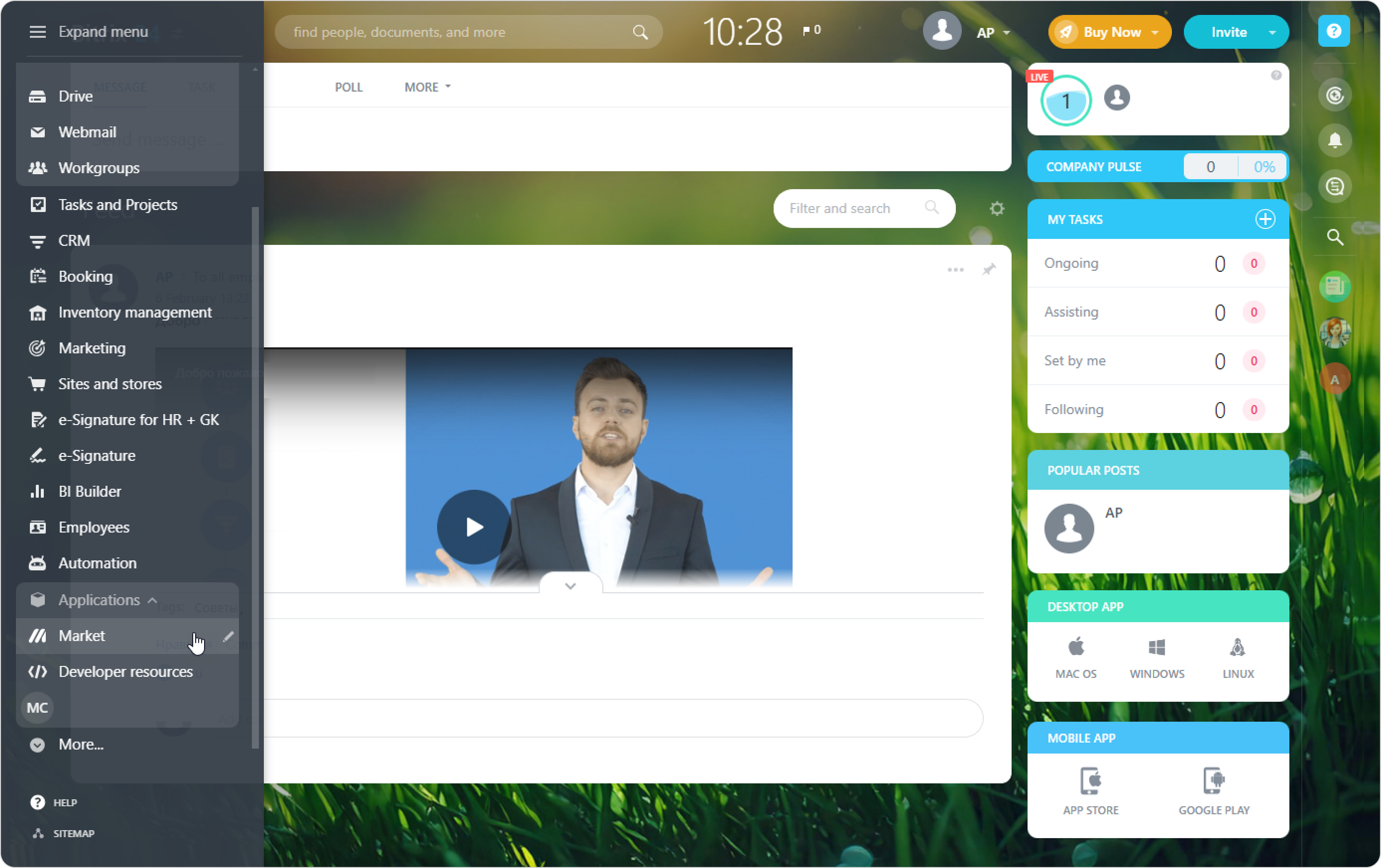Open right sidebar search magnifier
This screenshot has width=1381, height=868.
(x=1334, y=237)
